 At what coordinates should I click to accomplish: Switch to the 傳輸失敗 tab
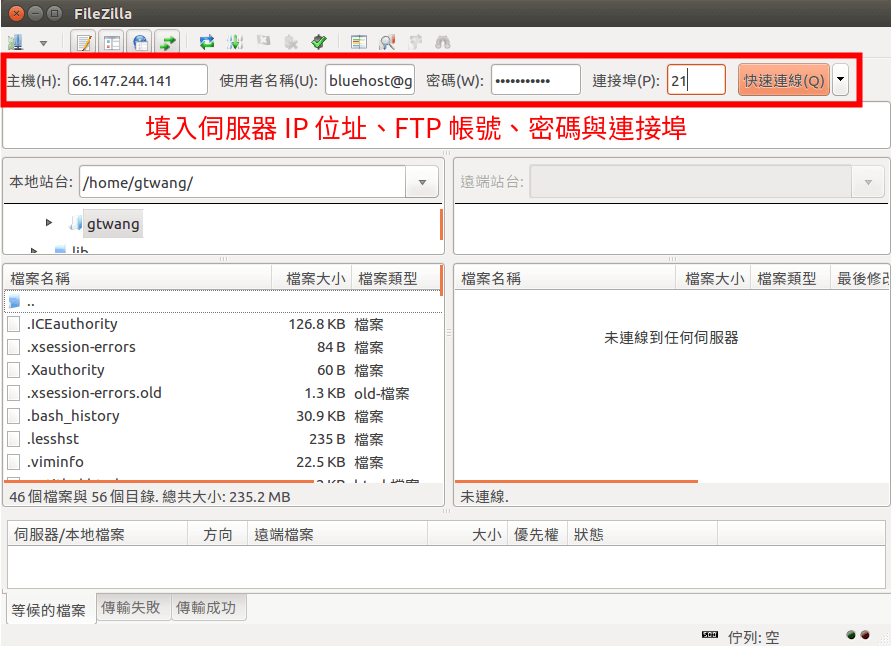coord(131,607)
